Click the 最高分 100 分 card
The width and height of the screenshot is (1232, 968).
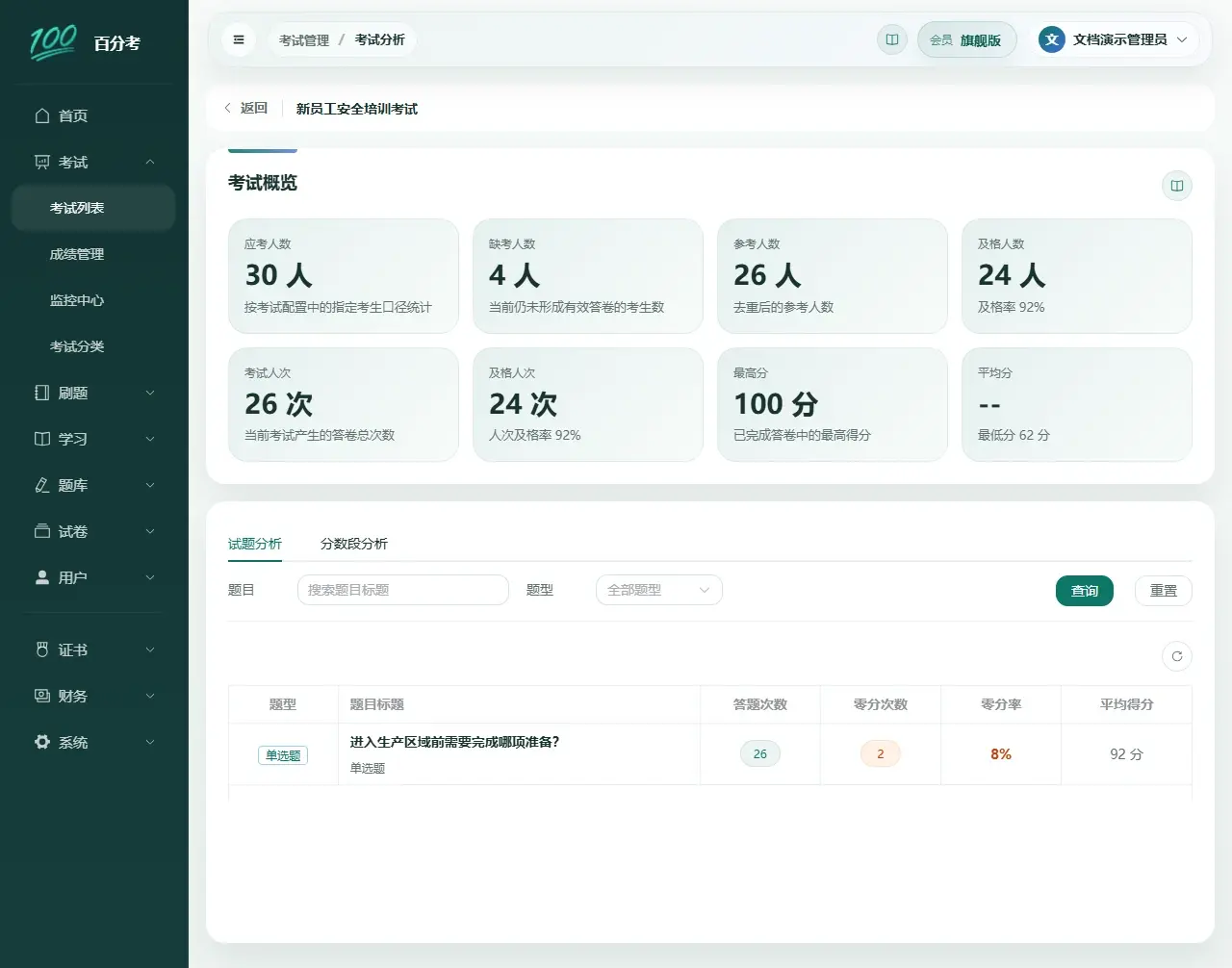pyautogui.click(x=833, y=404)
